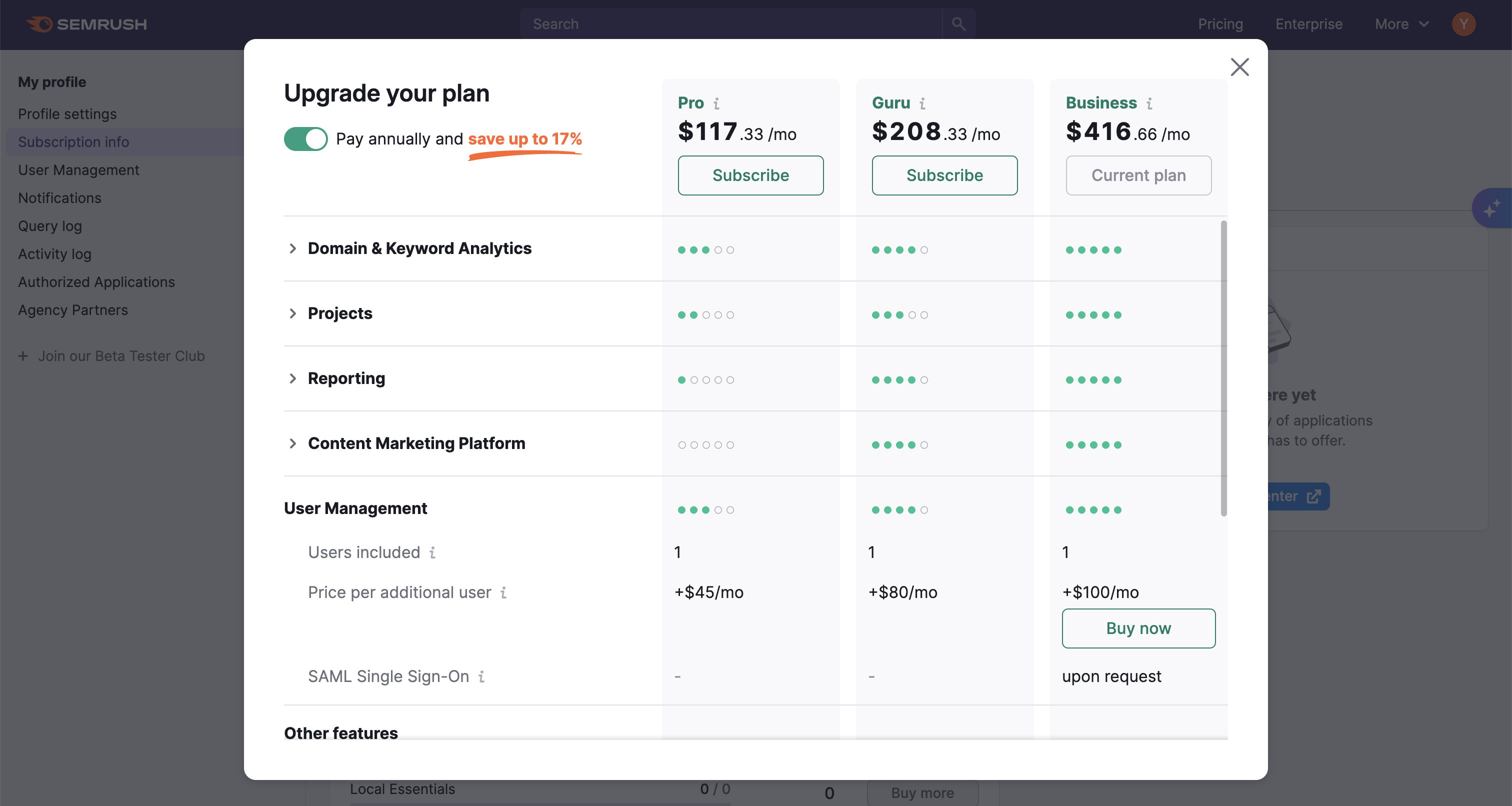
Task: Click info icon beside Users included
Action: pyautogui.click(x=432, y=552)
